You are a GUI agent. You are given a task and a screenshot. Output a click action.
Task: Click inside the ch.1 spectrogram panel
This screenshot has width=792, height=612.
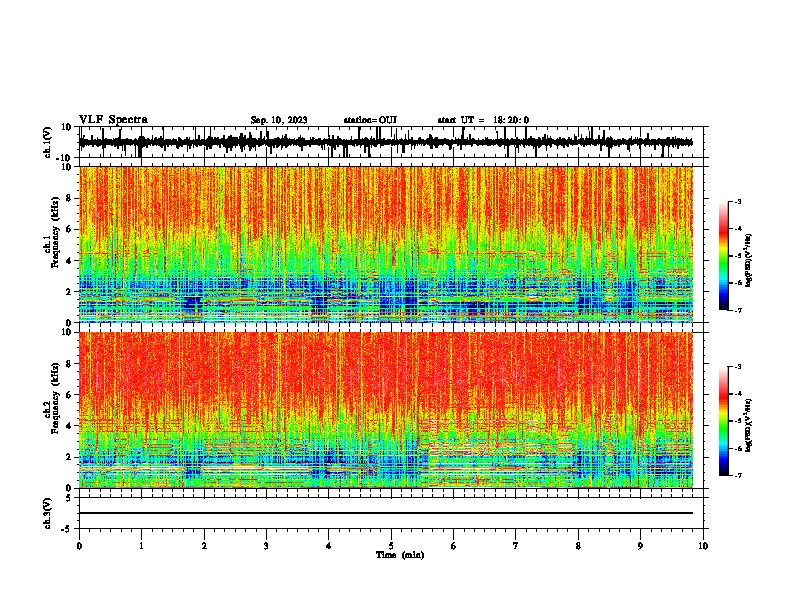tap(385, 244)
